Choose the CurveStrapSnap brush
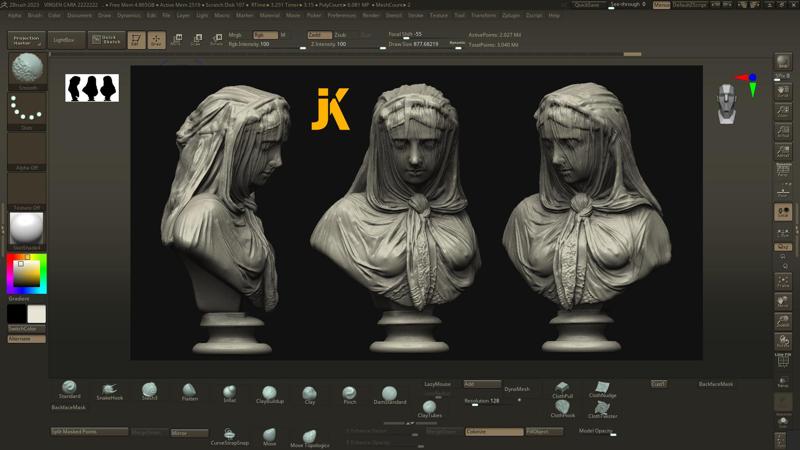 point(230,437)
